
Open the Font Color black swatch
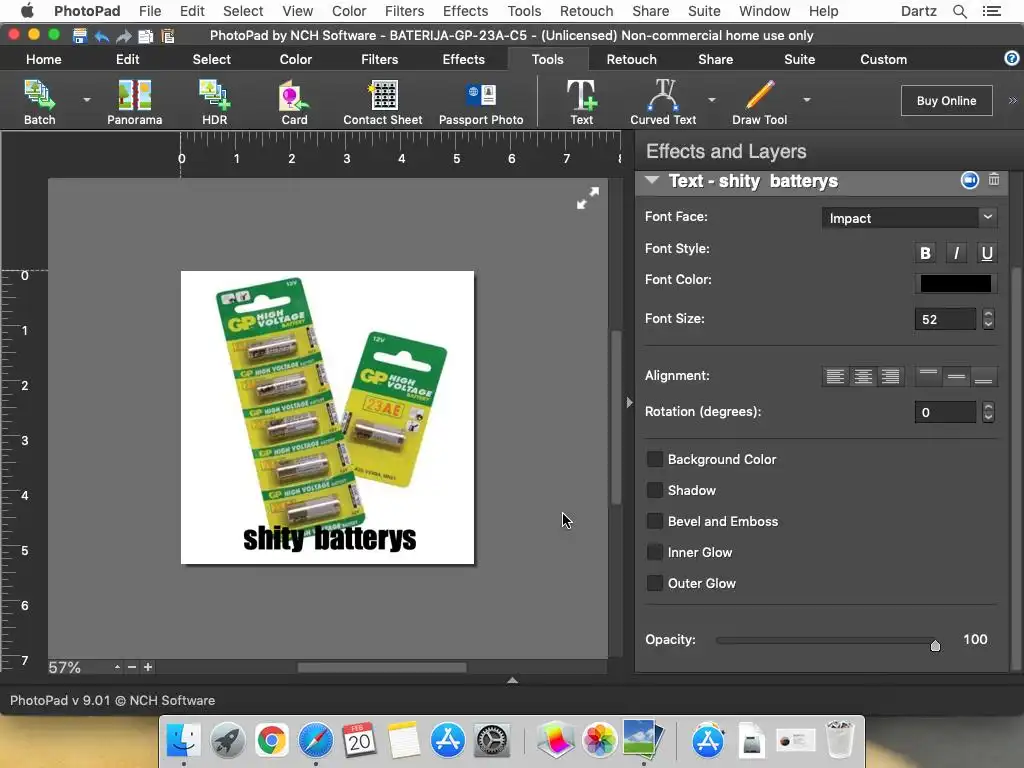tap(955, 283)
